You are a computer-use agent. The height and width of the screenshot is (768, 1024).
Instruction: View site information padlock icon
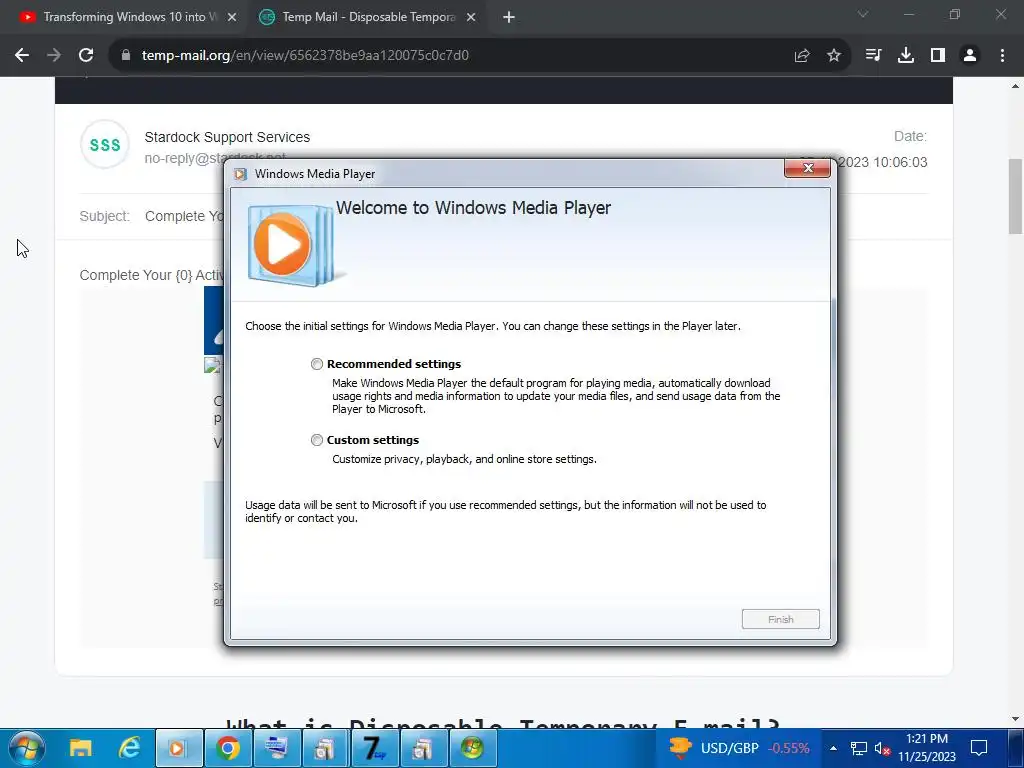pyautogui.click(x=125, y=55)
